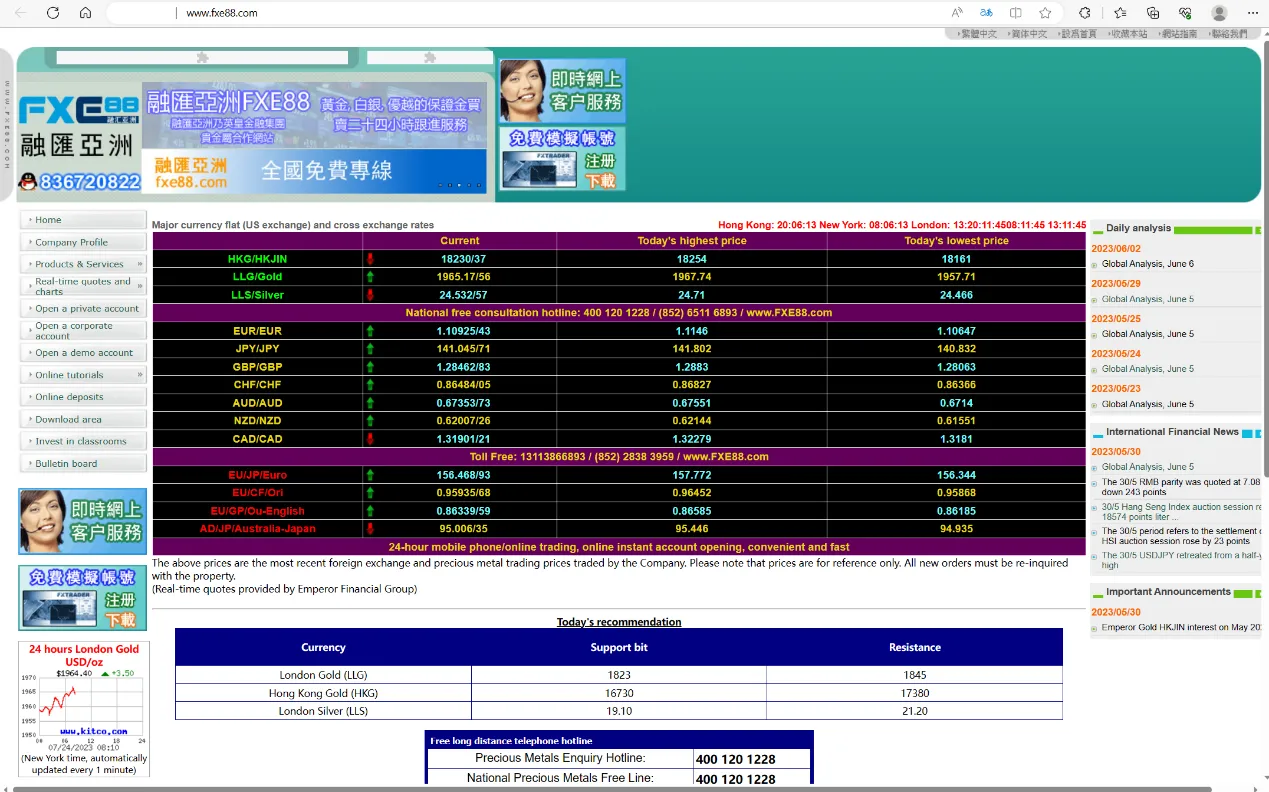Open the page translate icon
The image size is (1269, 792).
[x=986, y=13]
